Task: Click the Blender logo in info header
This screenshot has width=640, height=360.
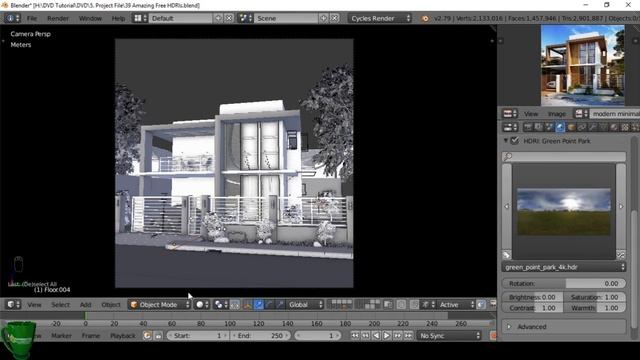Action: [x=425, y=18]
